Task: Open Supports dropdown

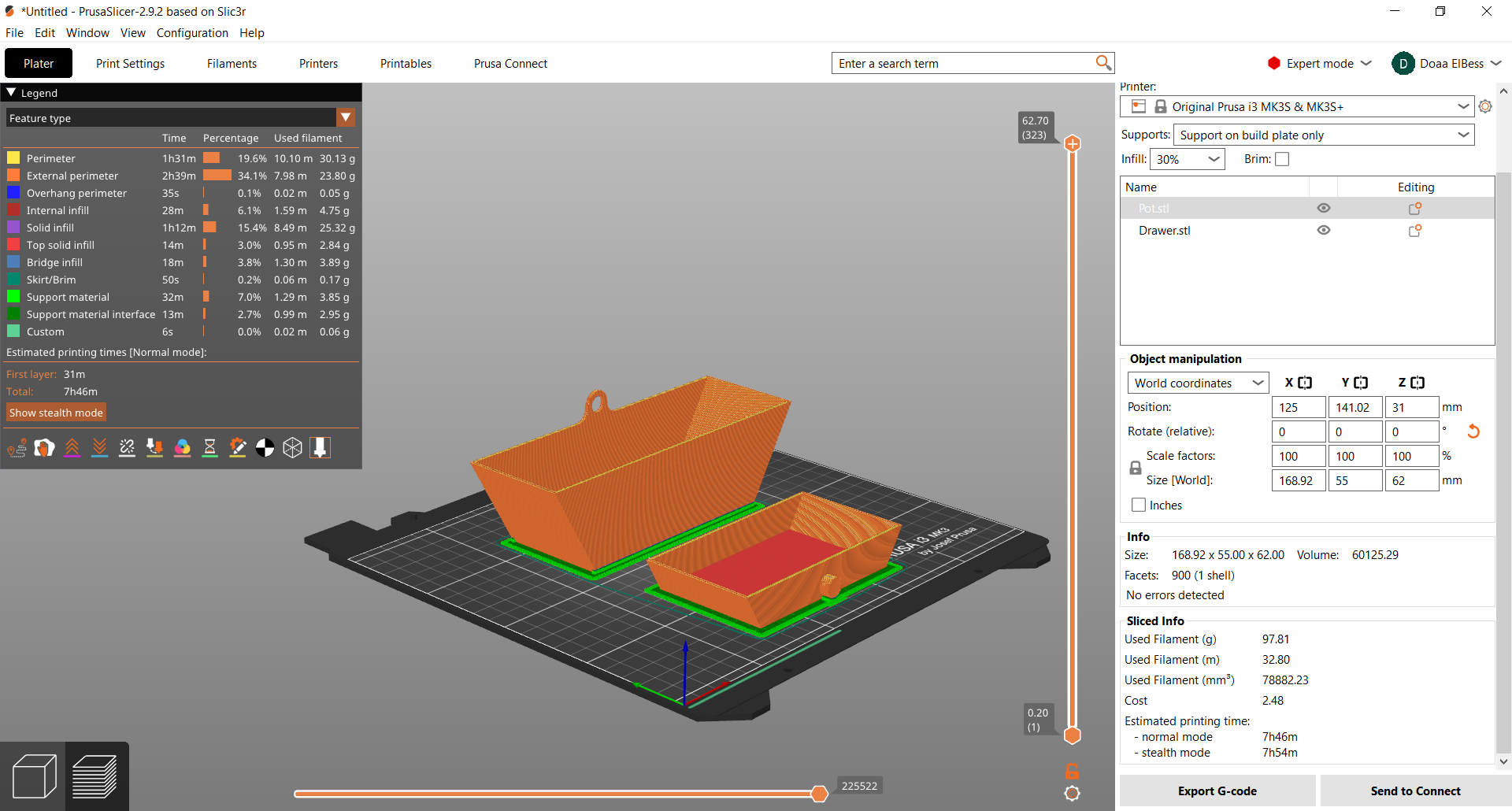Action: 1324,135
